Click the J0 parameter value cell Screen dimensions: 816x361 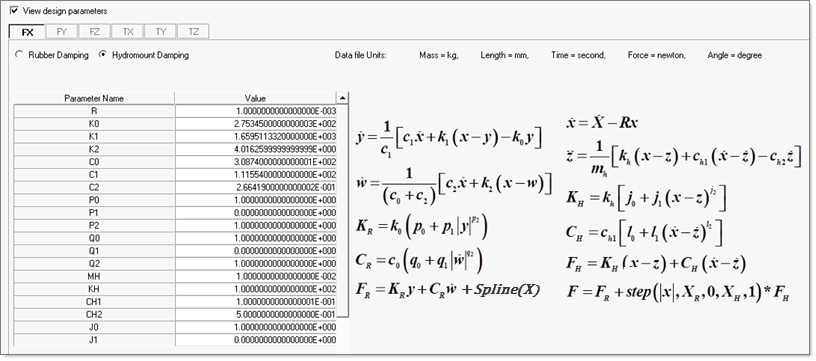click(x=256, y=327)
